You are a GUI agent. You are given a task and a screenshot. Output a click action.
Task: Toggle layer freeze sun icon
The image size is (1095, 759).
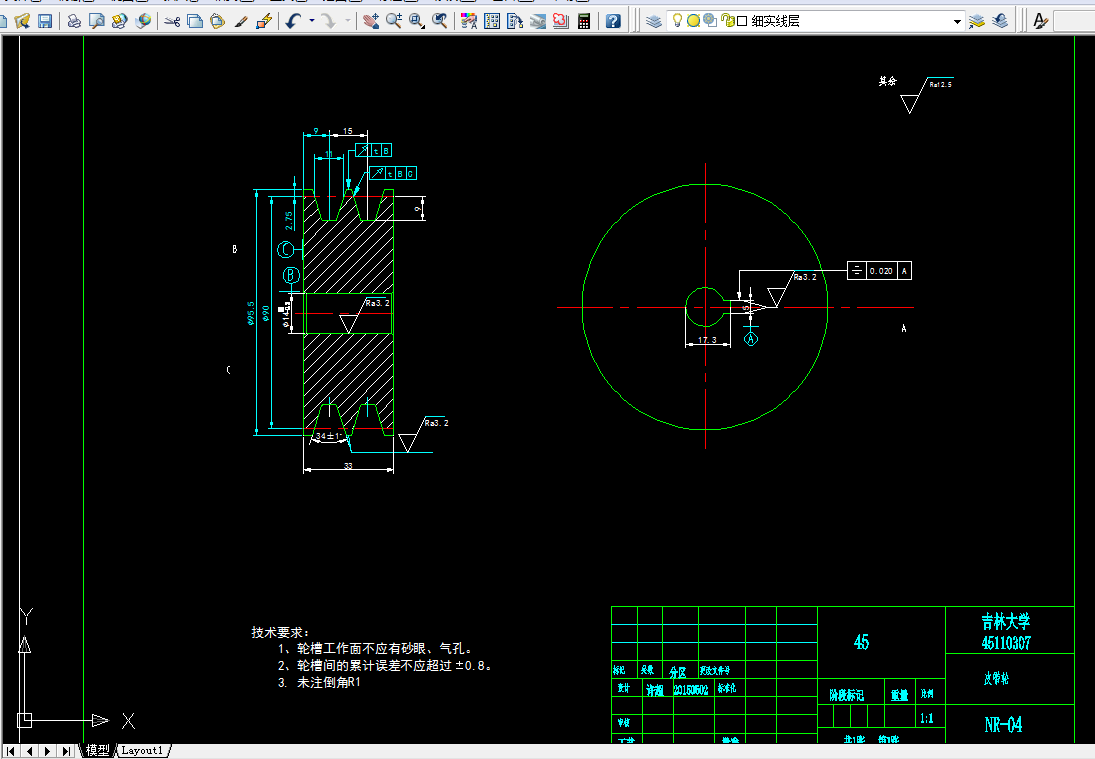693,20
